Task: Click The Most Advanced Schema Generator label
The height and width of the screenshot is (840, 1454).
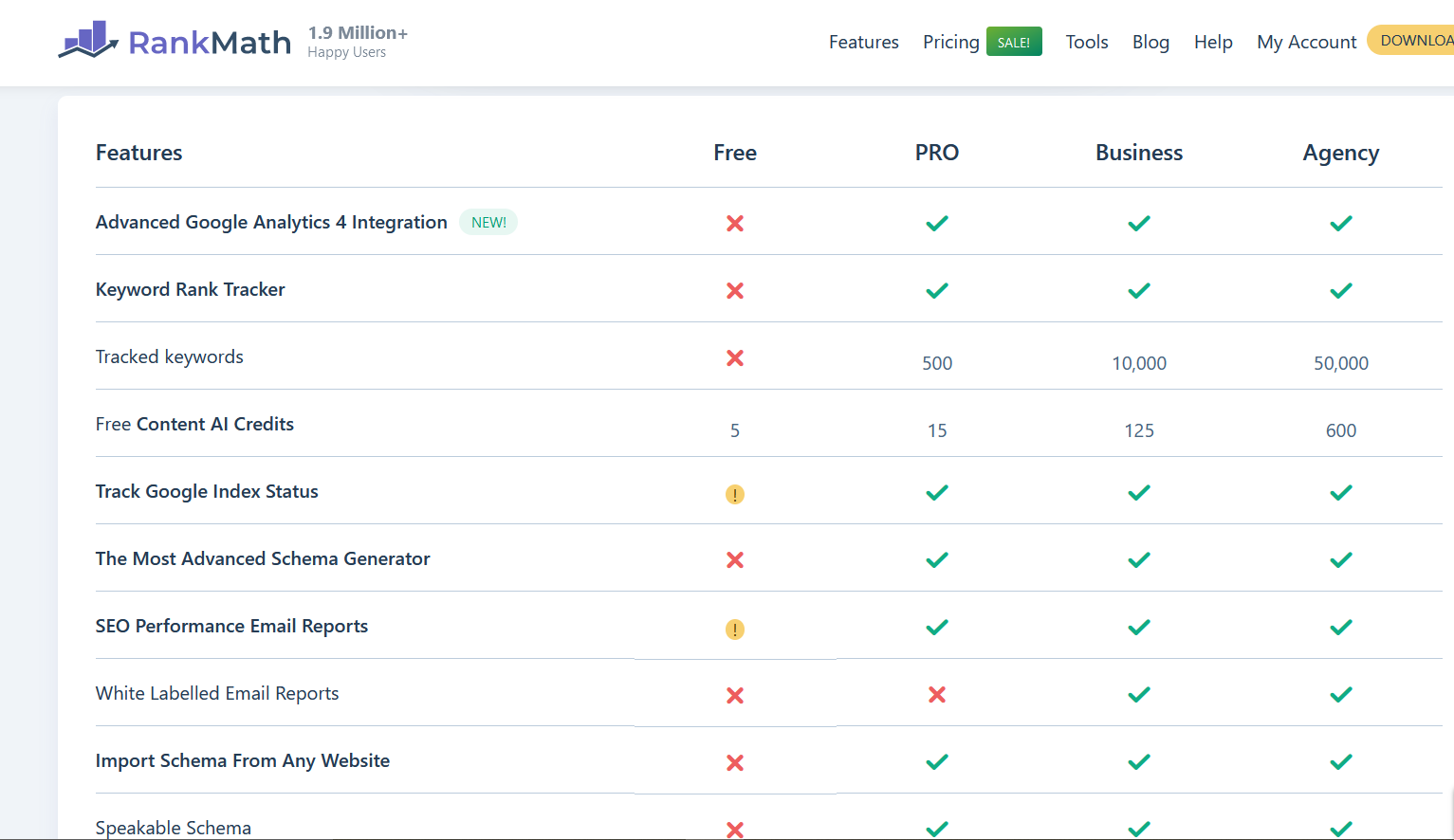Action: click(x=263, y=558)
